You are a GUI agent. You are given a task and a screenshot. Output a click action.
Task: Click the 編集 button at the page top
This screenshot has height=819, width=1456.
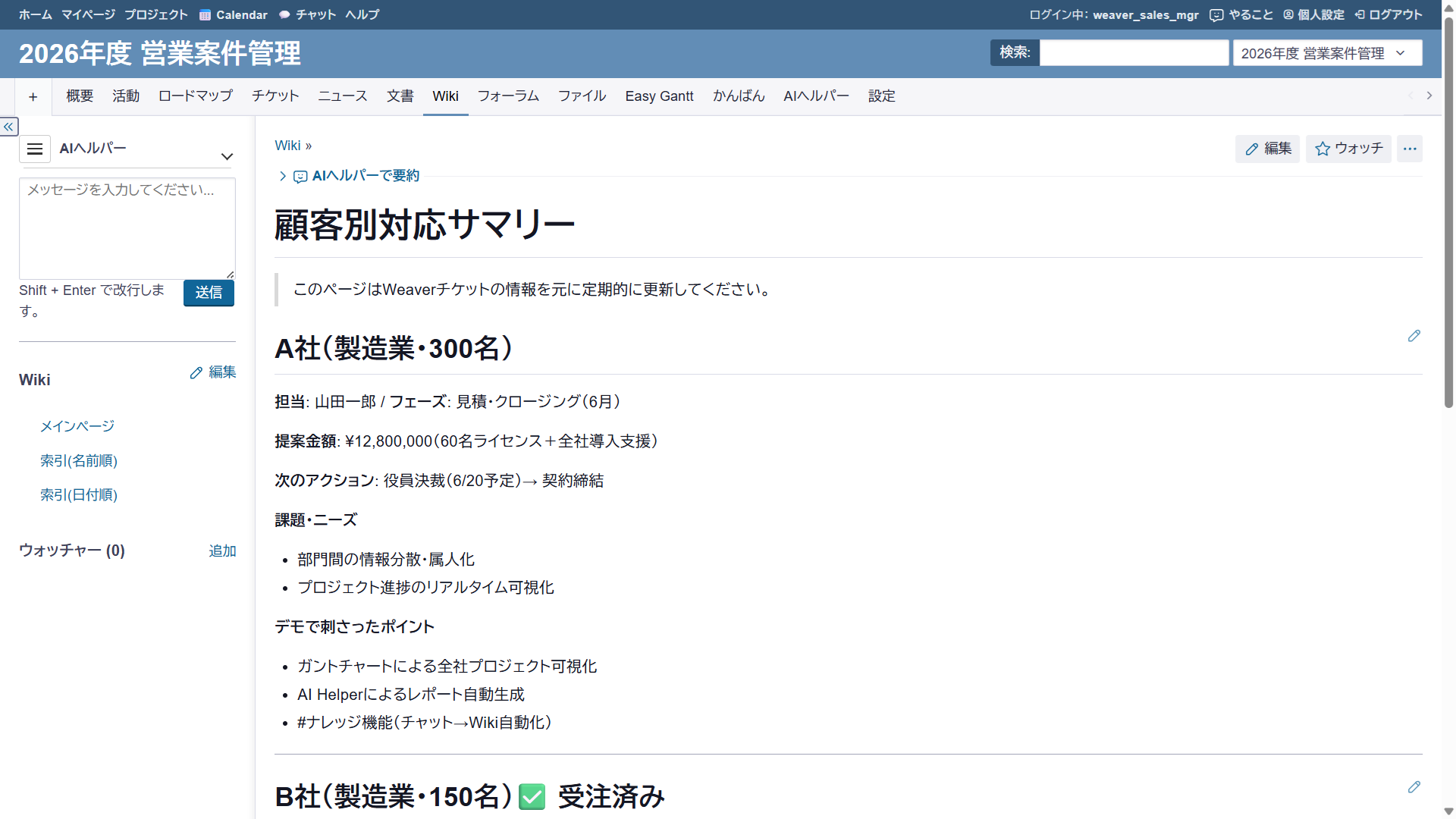[1268, 149]
